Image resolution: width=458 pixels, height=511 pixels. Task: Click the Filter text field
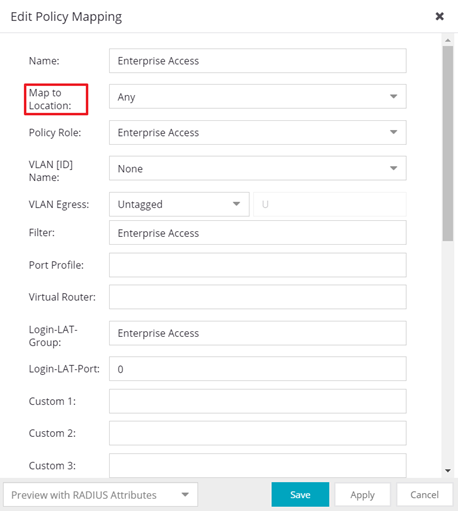coord(258,233)
